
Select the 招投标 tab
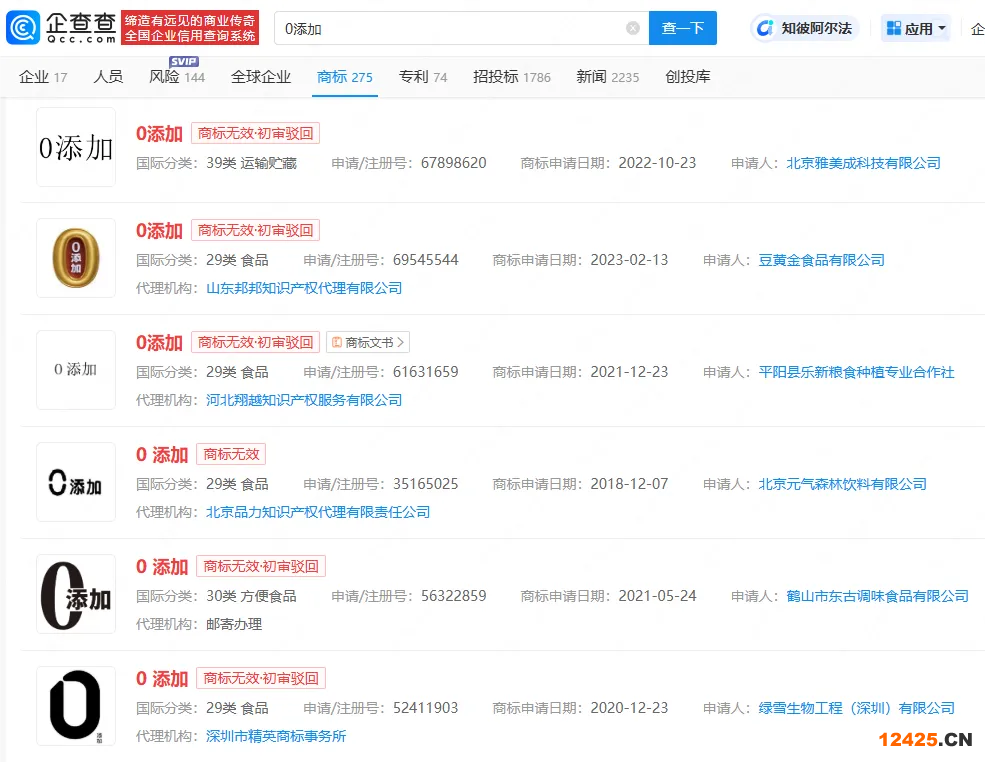pyautogui.click(x=511, y=77)
